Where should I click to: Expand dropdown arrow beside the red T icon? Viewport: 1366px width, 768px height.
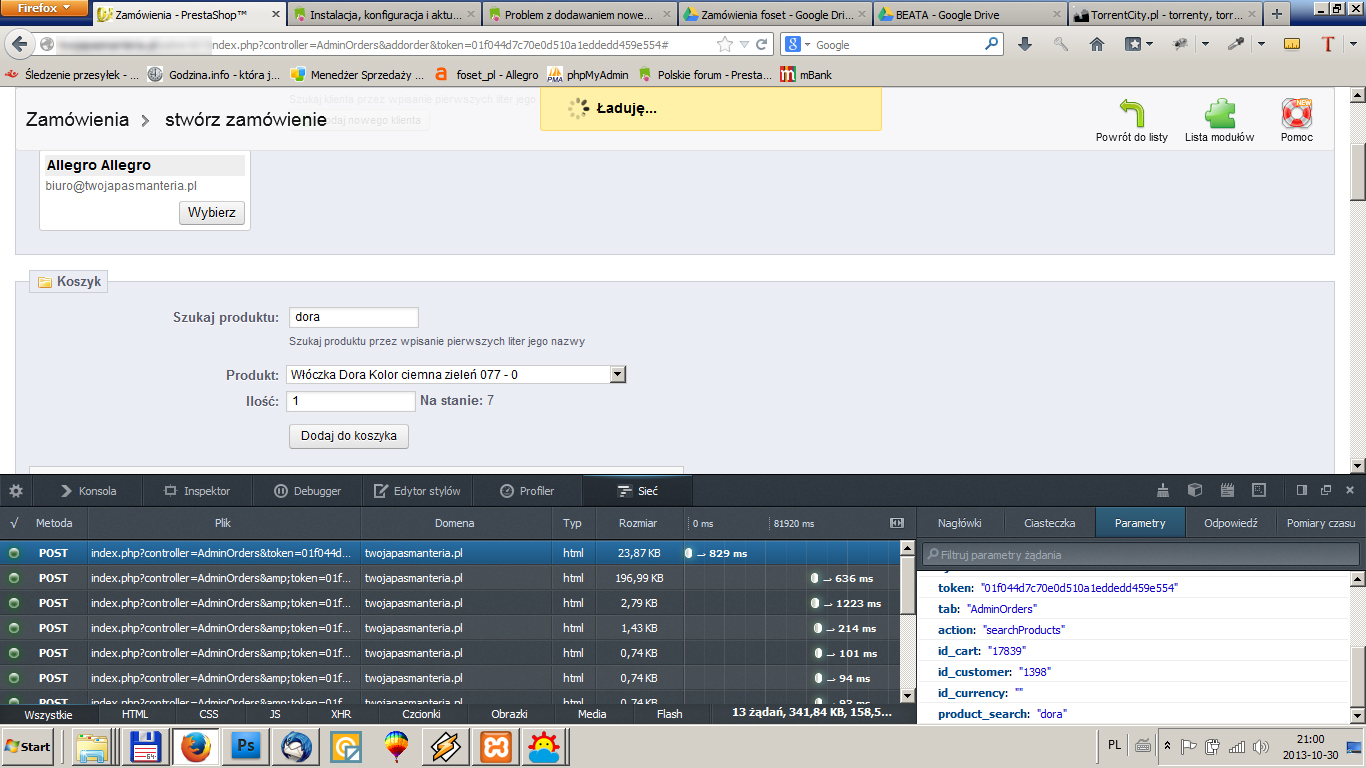1351,44
